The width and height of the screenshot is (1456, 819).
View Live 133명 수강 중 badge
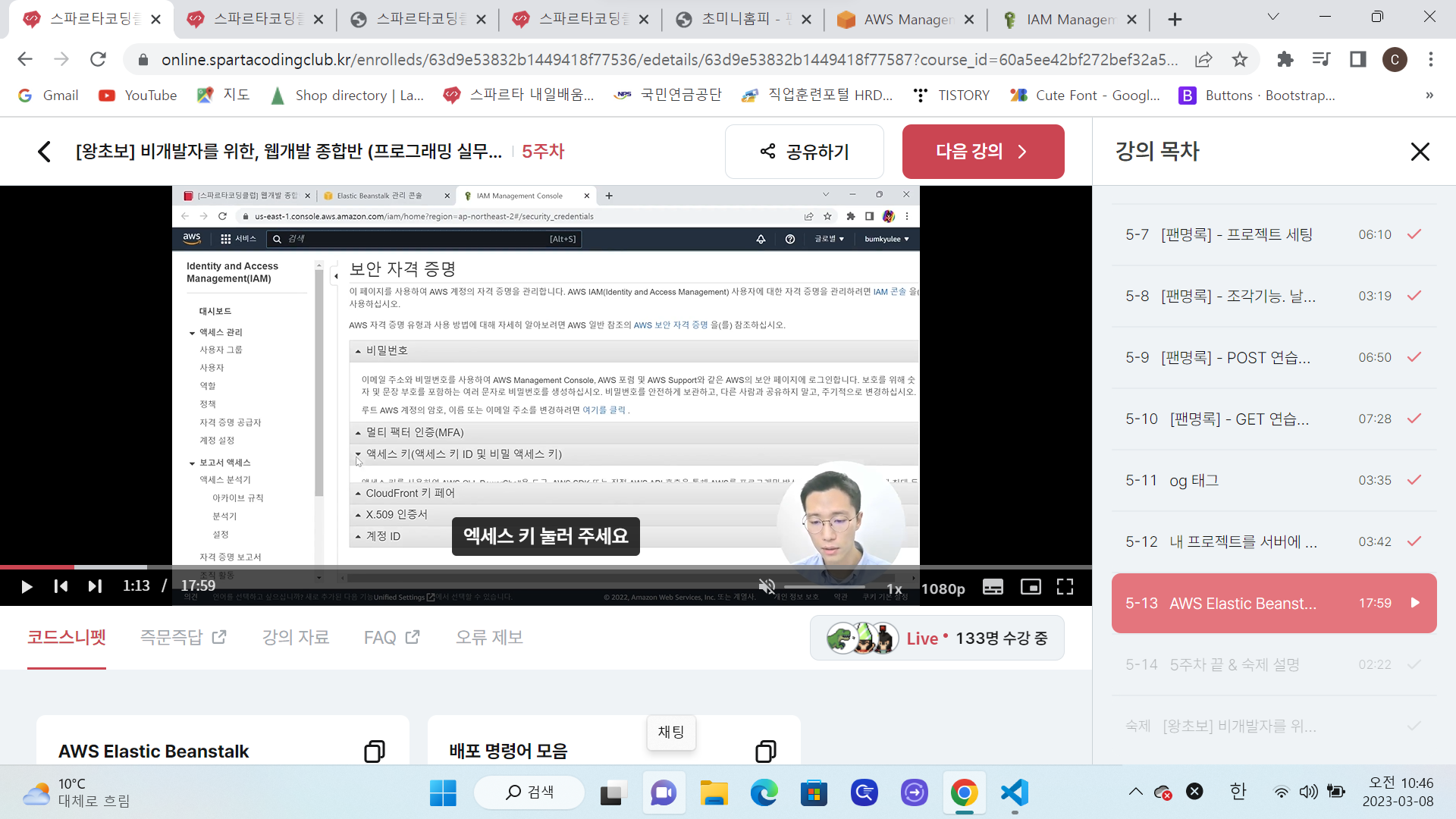937,639
